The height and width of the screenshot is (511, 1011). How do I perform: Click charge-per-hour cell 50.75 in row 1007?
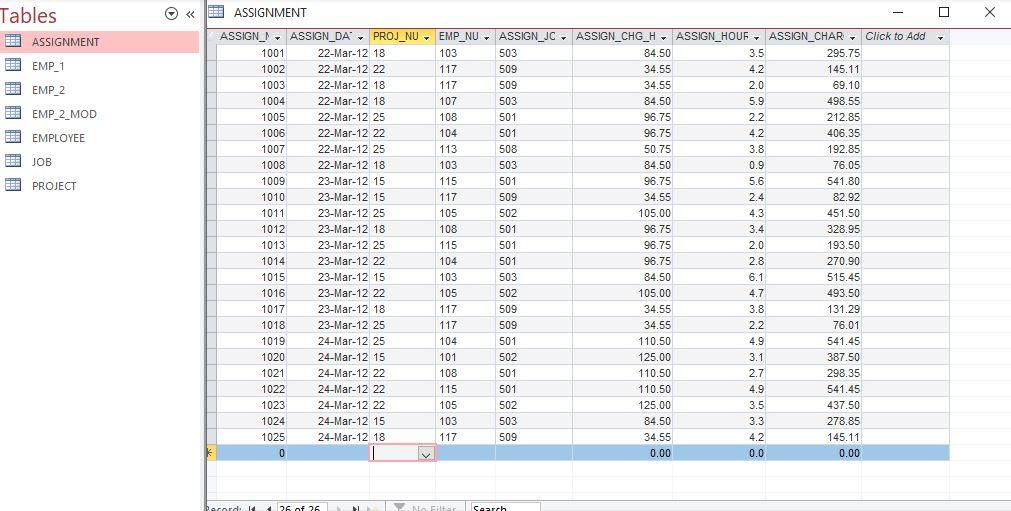622,149
